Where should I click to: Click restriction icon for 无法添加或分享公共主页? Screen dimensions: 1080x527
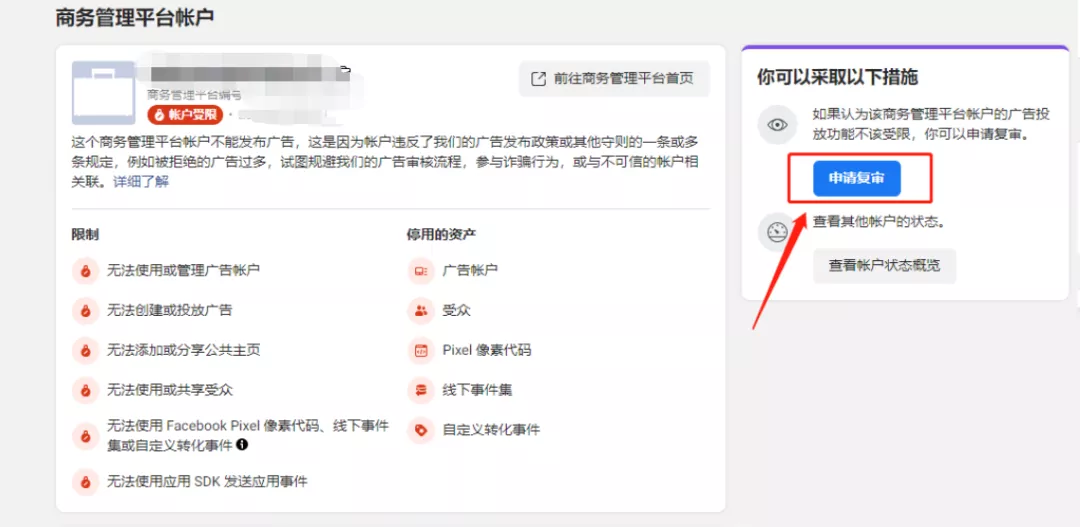pyautogui.click(x=85, y=351)
